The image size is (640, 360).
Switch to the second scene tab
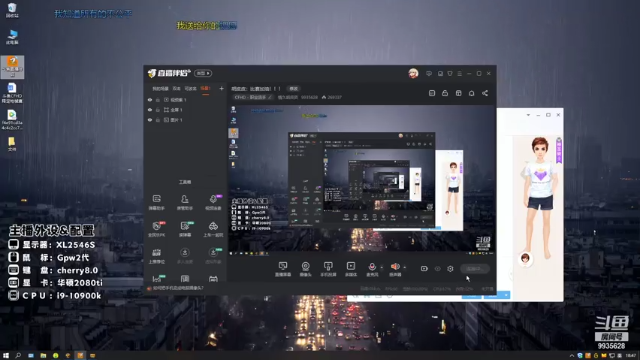(176, 89)
